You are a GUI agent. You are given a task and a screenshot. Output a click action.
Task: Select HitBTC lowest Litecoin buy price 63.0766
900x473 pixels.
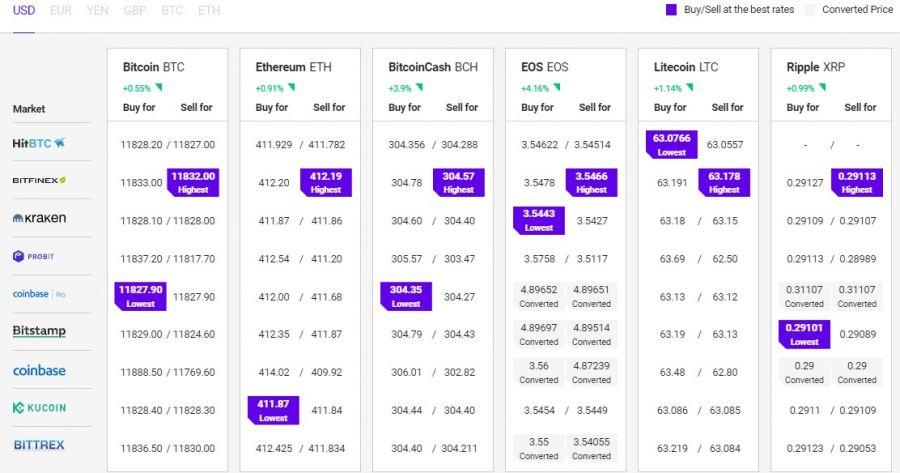672,144
